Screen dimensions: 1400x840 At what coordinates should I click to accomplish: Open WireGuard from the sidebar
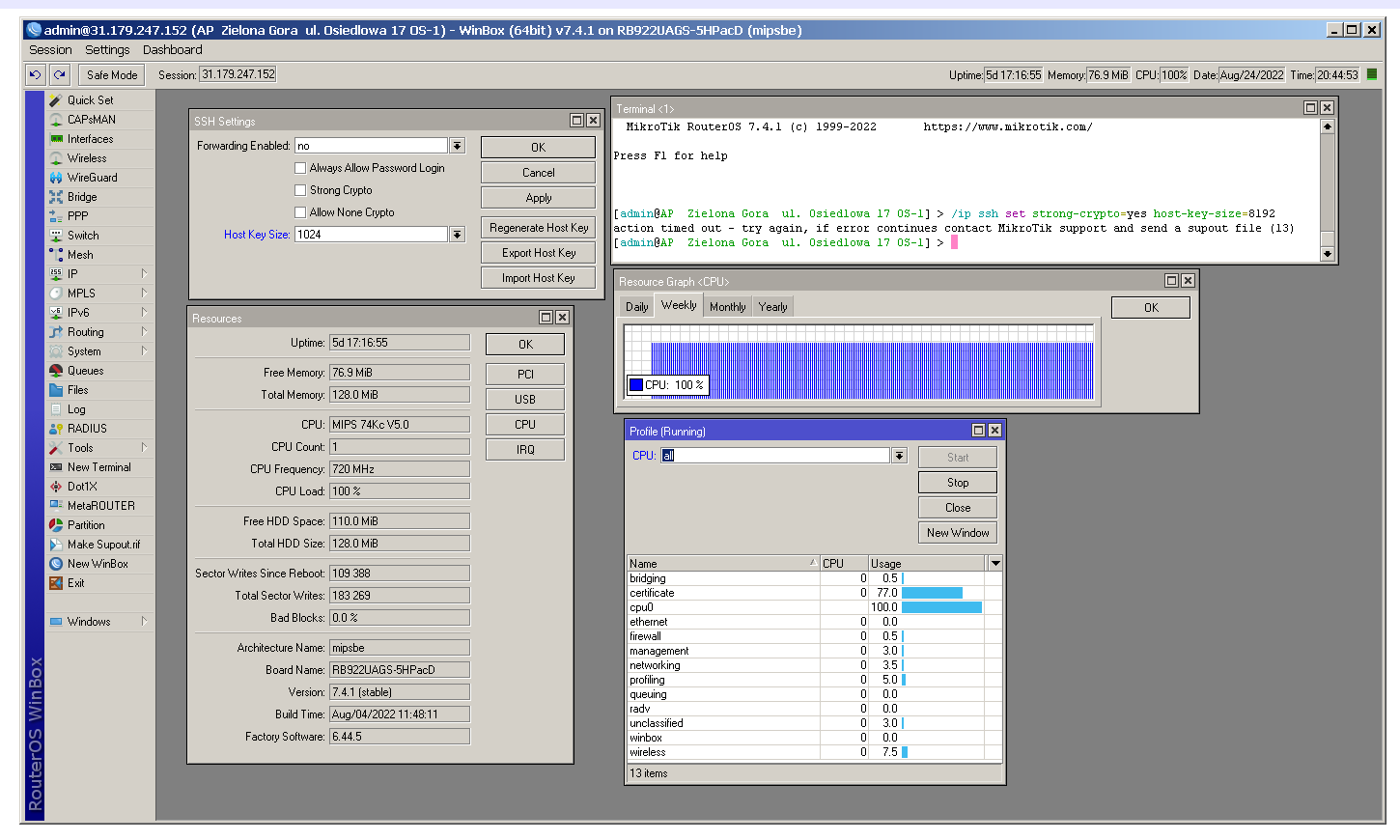click(x=92, y=178)
